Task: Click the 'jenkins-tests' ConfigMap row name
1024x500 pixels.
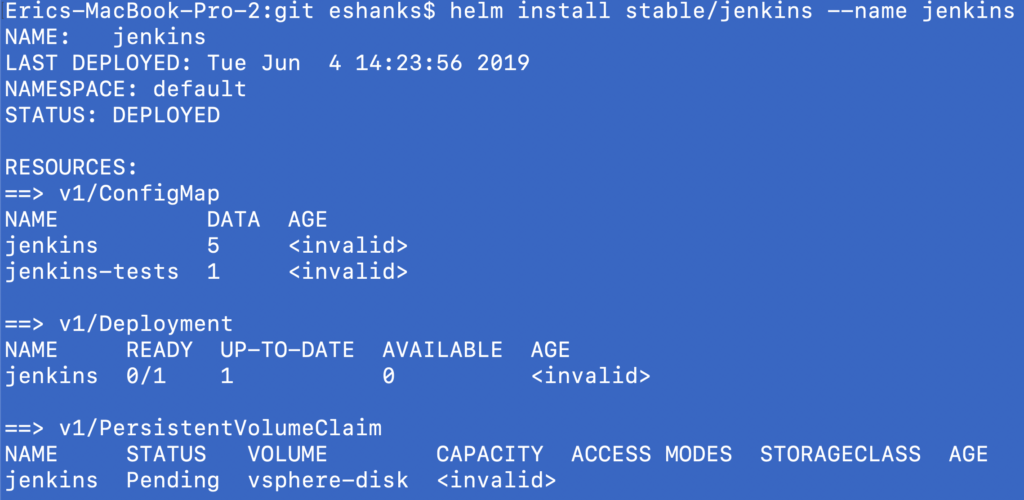Action: pyautogui.click(x=92, y=271)
